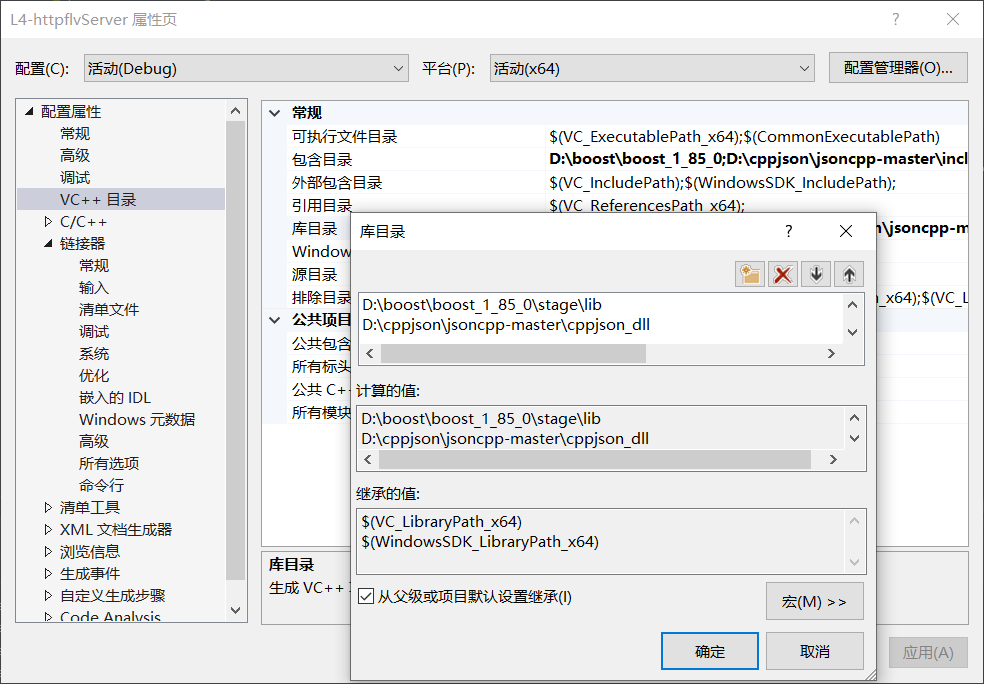
Task: Select Windows 元数据 tree item
Action: click(x=137, y=419)
